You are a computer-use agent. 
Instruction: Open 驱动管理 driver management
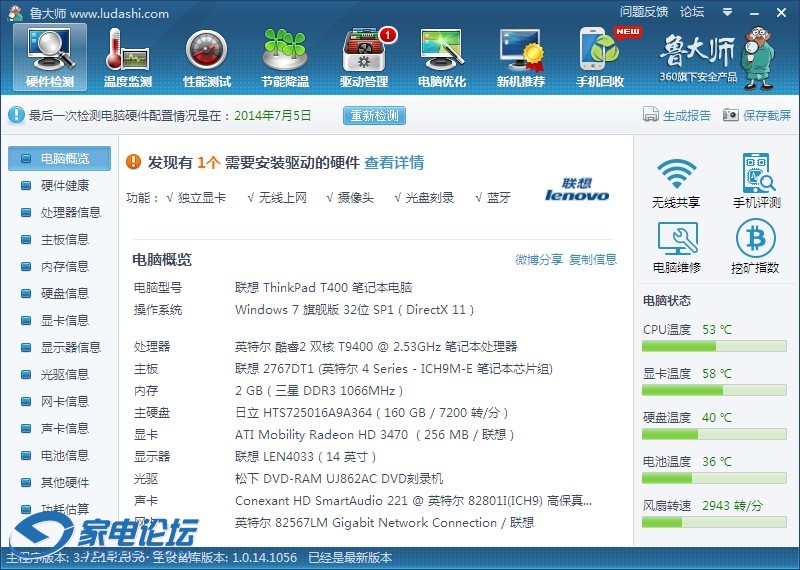click(364, 57)
